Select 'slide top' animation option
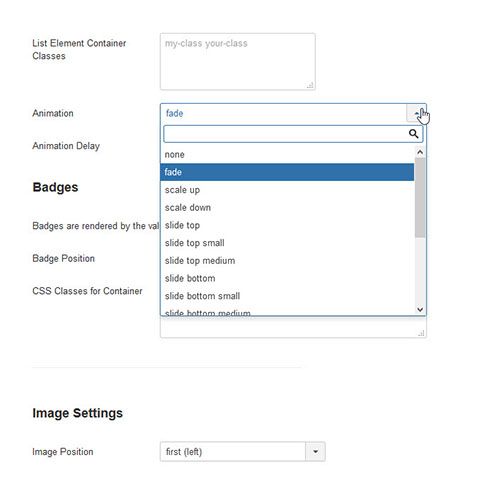The width and height of the screenshot is (500, 500). tap(287, 225)
